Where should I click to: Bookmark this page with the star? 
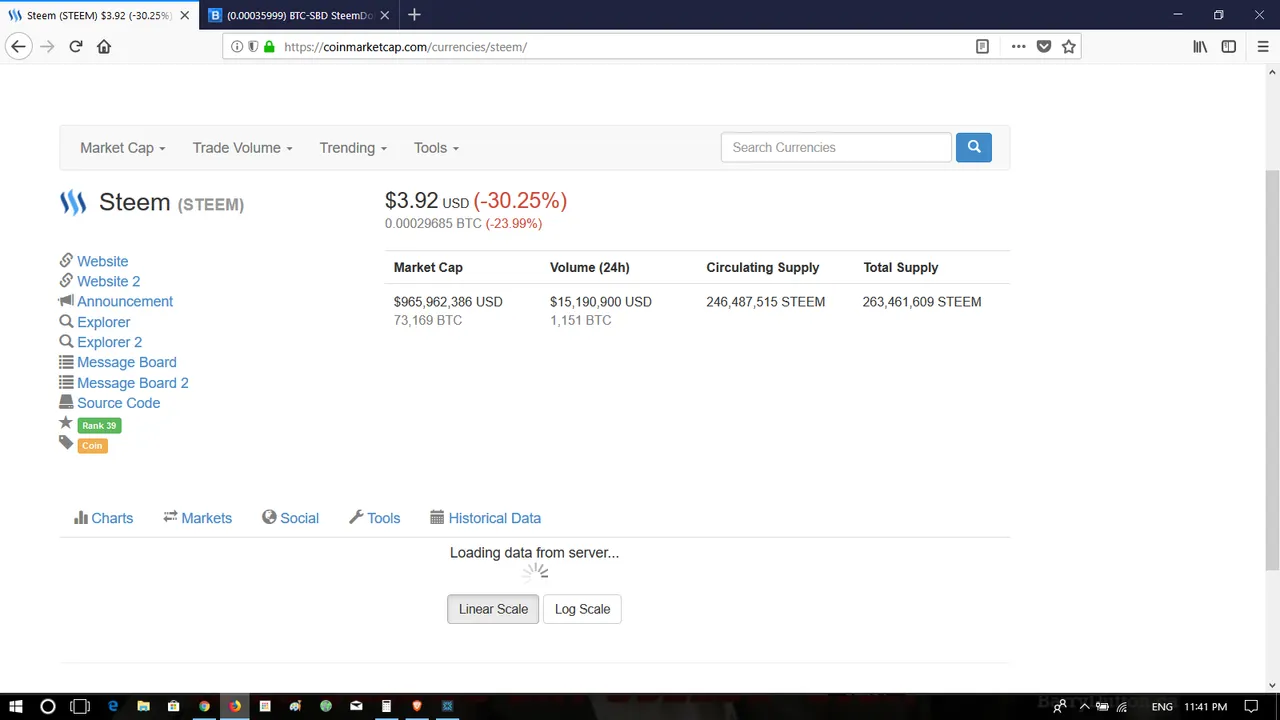[x=1068, y=46]
